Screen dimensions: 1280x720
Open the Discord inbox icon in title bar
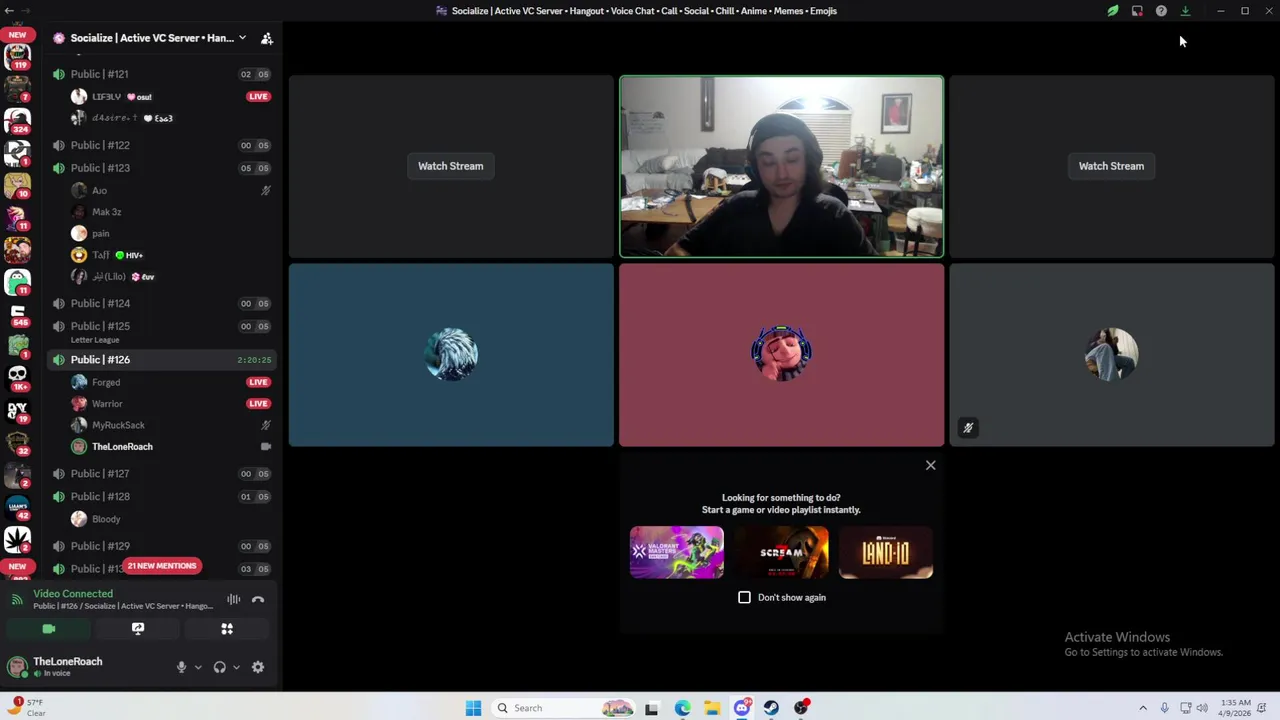(x=1137, y=11)
